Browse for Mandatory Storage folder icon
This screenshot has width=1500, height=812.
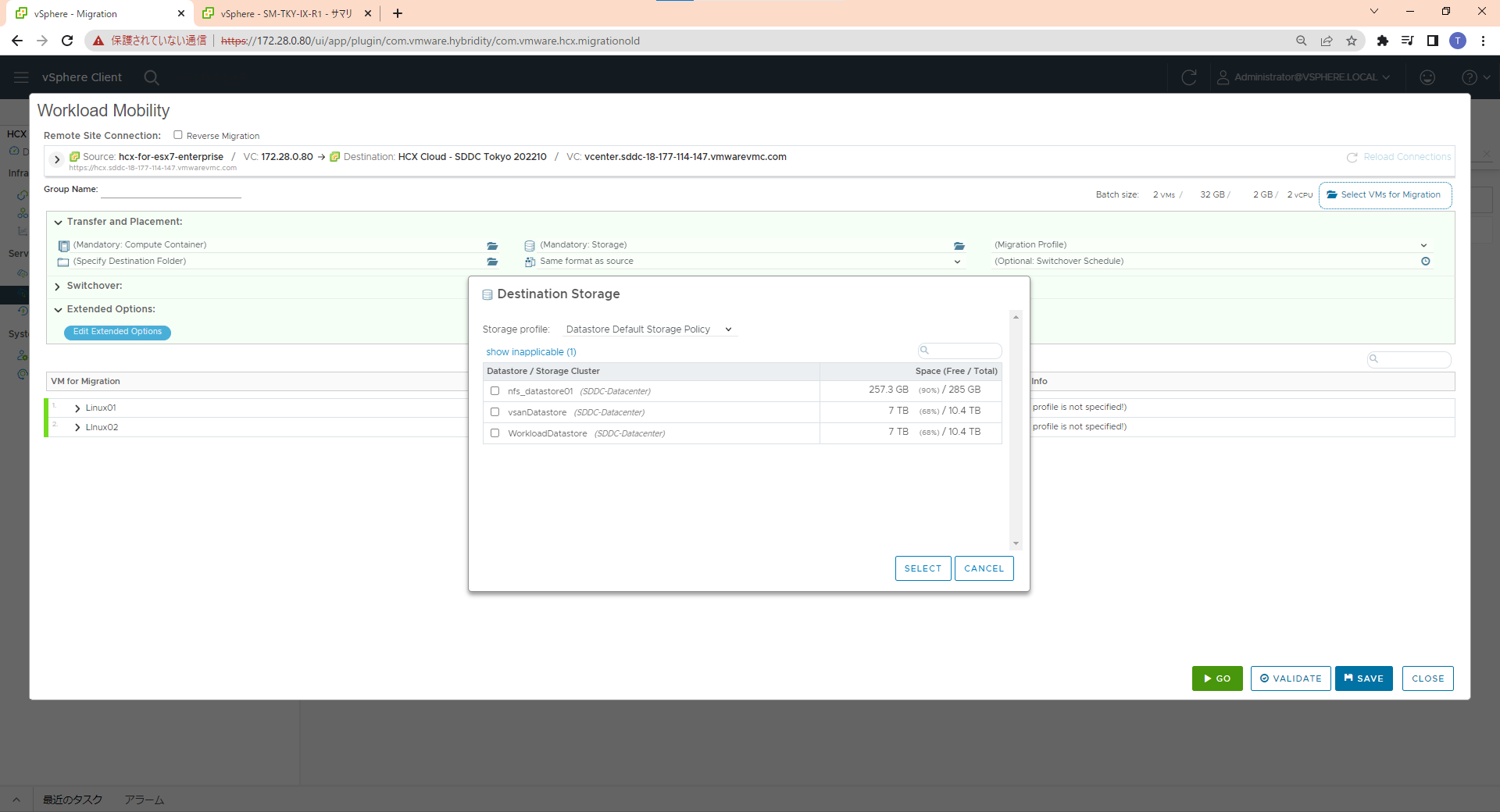[x=959, y=246]
